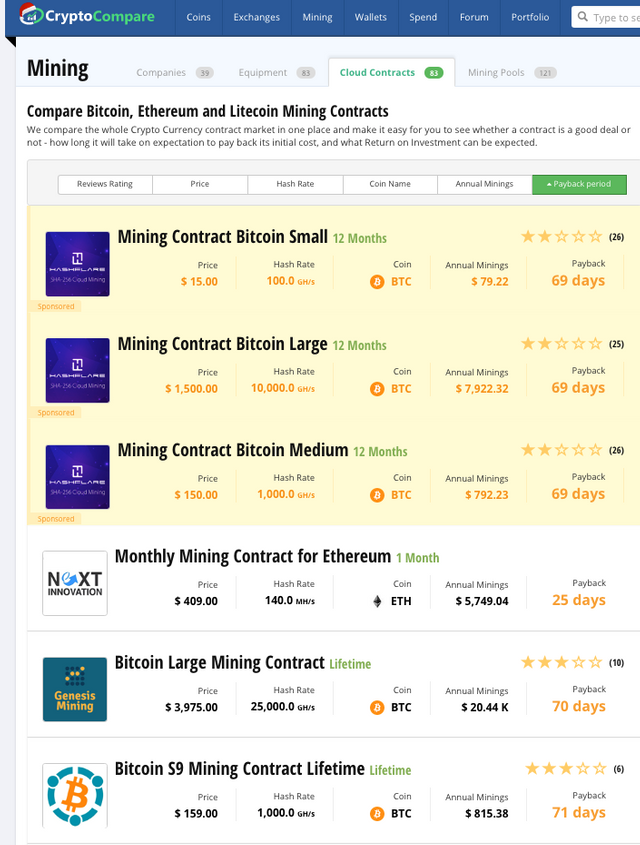The image size is (640, 845).
Task: Click the Next Innovation logo
Action: pyautogui.click(x=75, y=583)
